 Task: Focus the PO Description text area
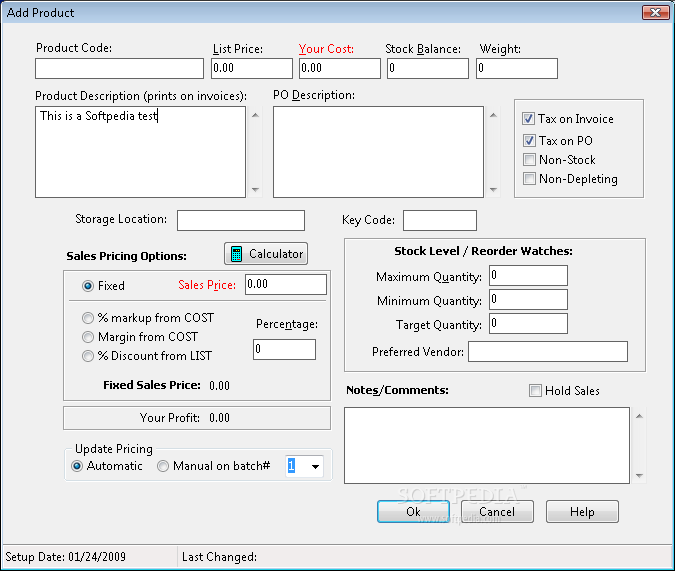(x=378, y=152)
